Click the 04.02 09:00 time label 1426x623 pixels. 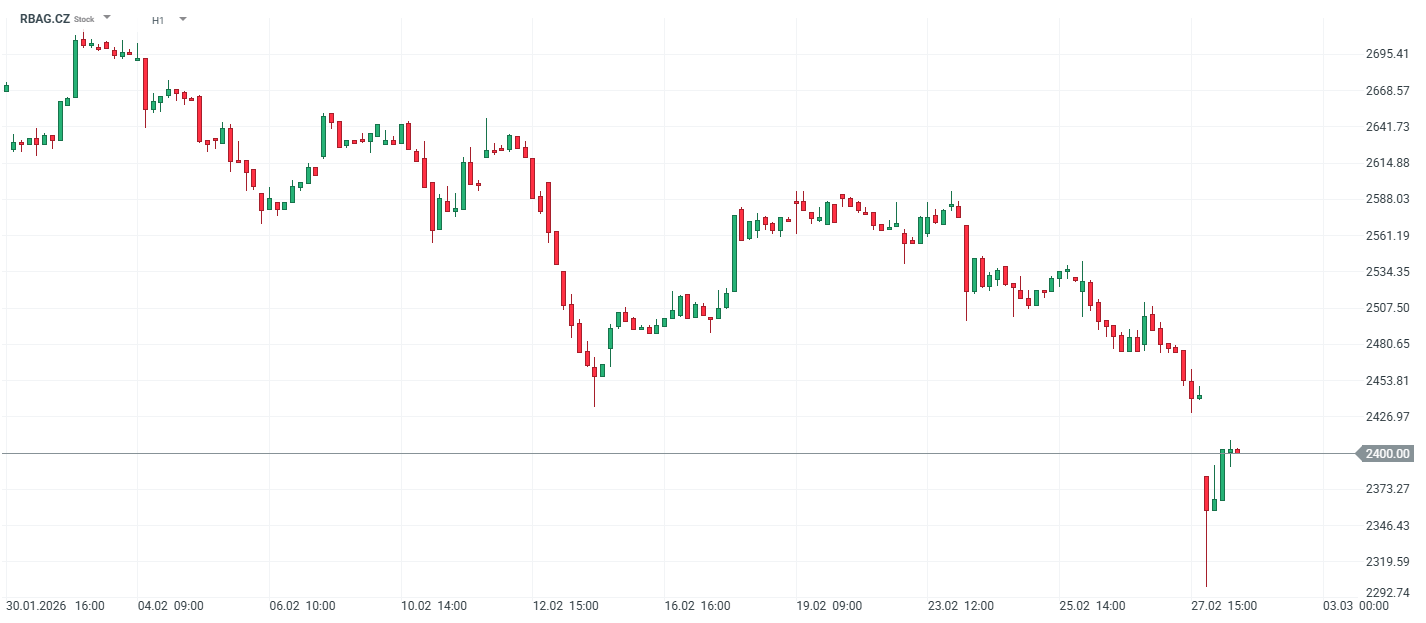coord(171,606)
